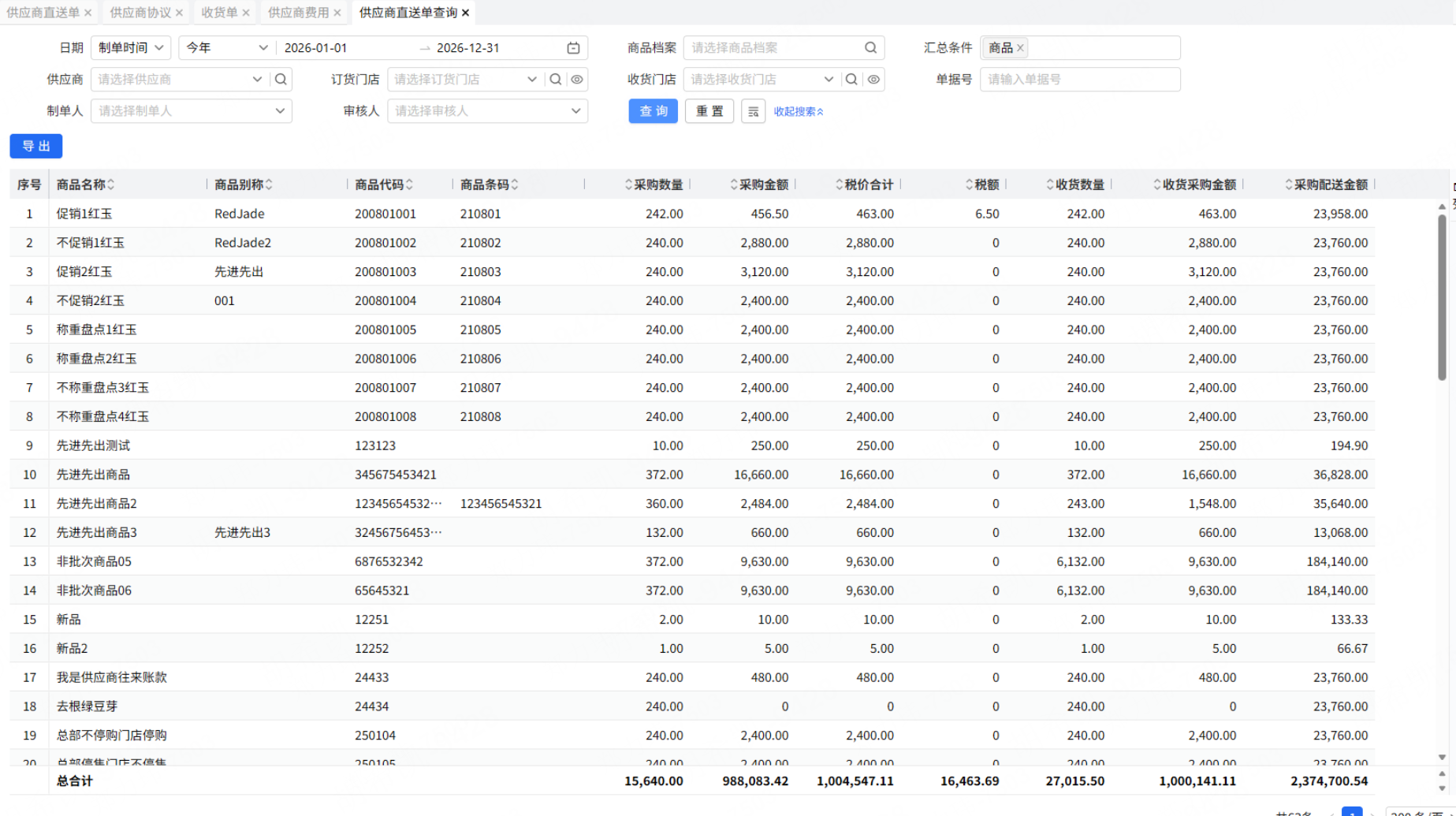This screenshot has height=816, width=1456.
Task: Expand the 审核人 select dropdown
Action: click(x=576, y=111)
